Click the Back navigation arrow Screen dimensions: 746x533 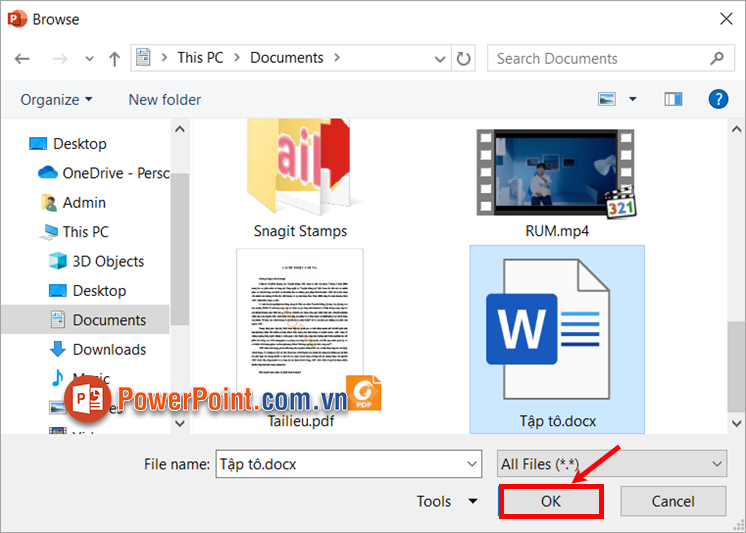coord(22,59)
